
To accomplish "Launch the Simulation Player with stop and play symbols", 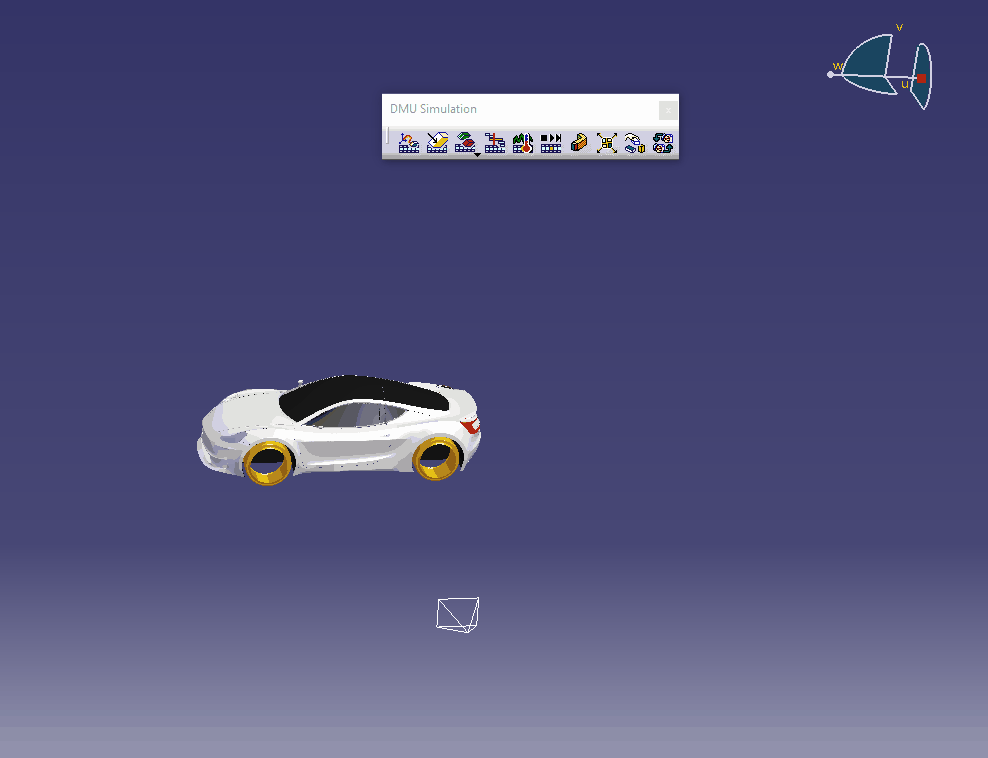I will point(551,143).
